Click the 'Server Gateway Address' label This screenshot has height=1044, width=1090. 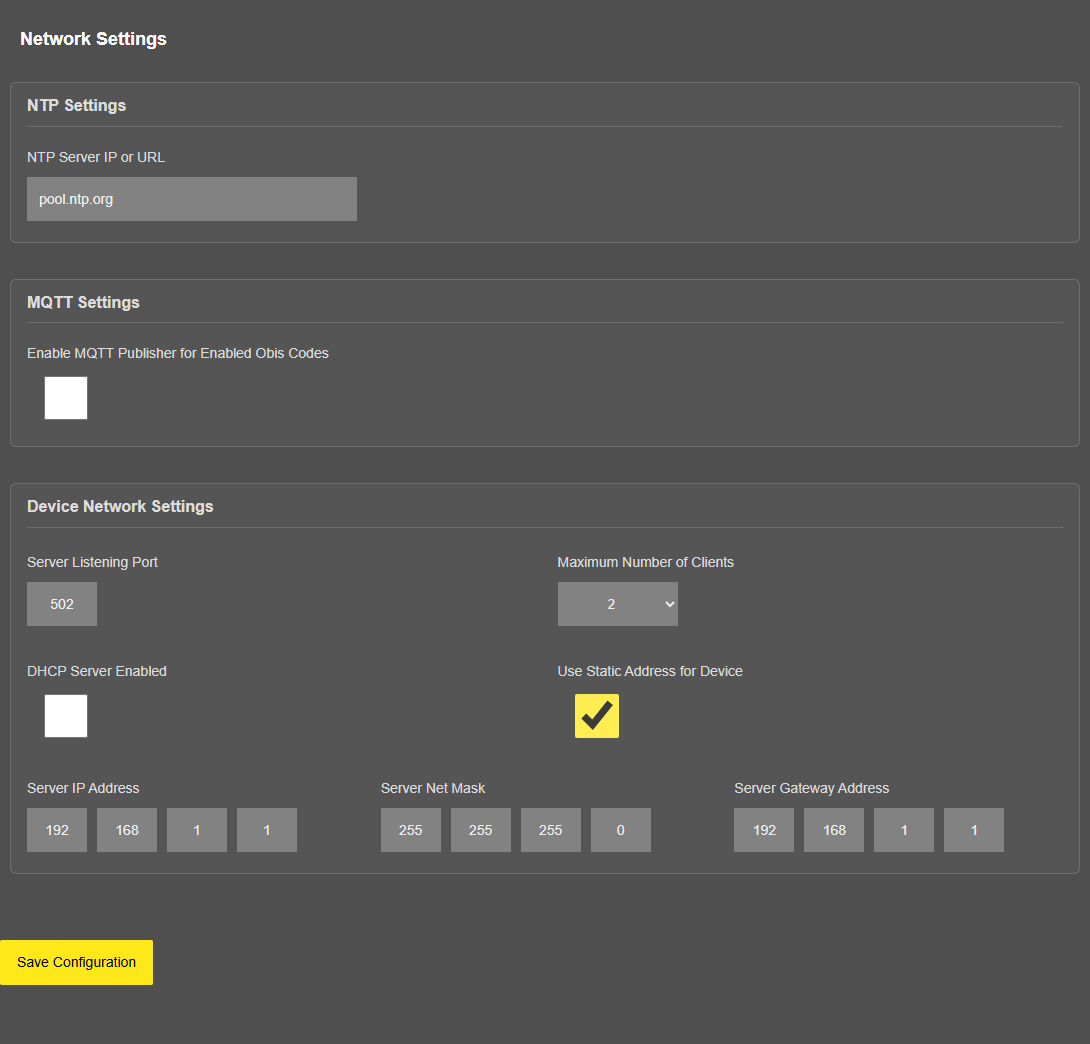coord(812,788)
